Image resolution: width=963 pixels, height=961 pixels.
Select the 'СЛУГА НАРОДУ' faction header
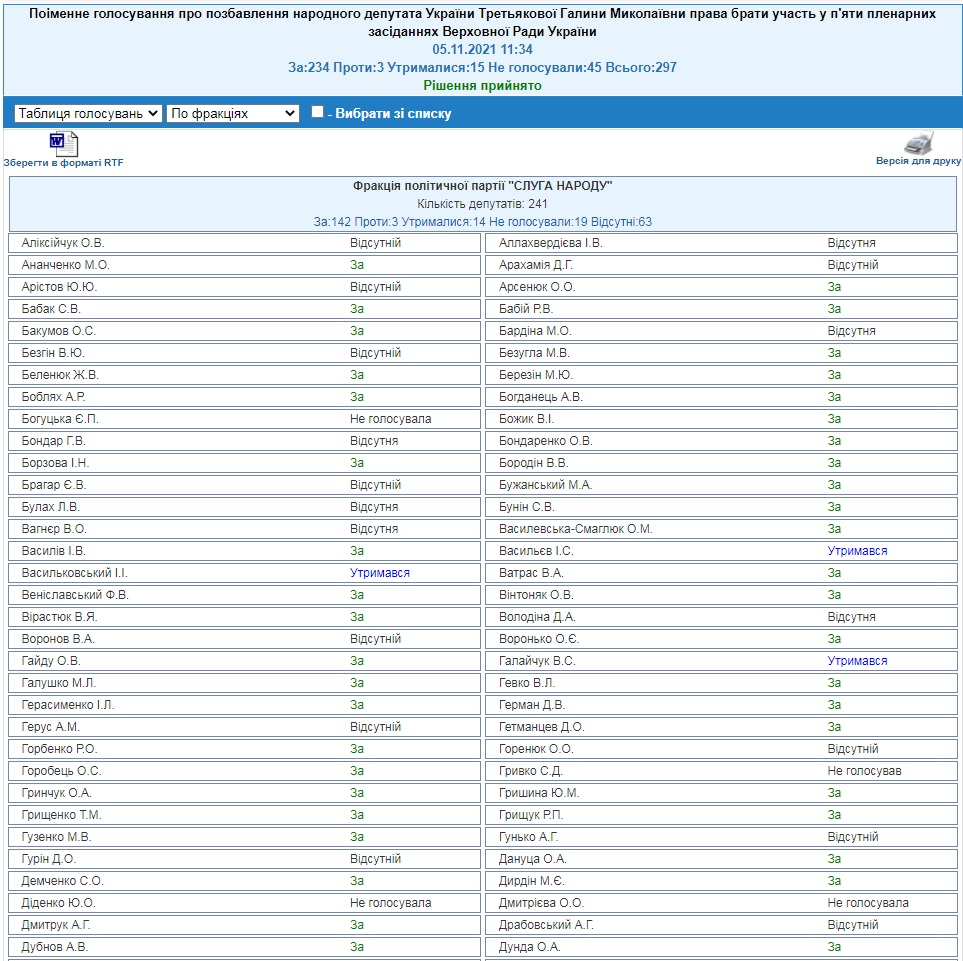483,186
